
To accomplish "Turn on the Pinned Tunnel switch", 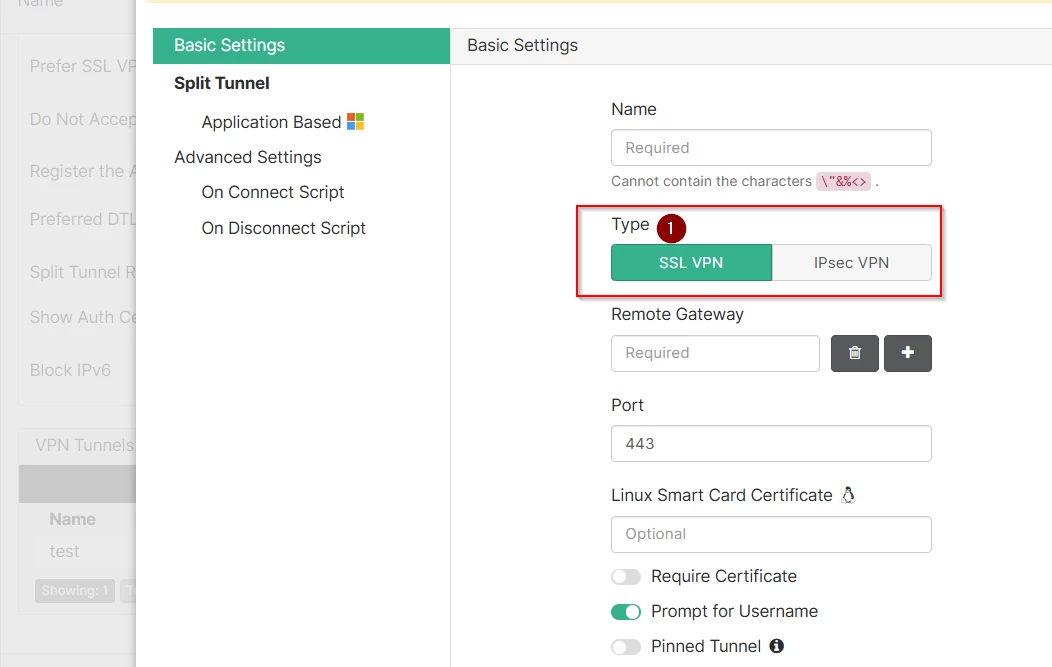I will 626,646.
